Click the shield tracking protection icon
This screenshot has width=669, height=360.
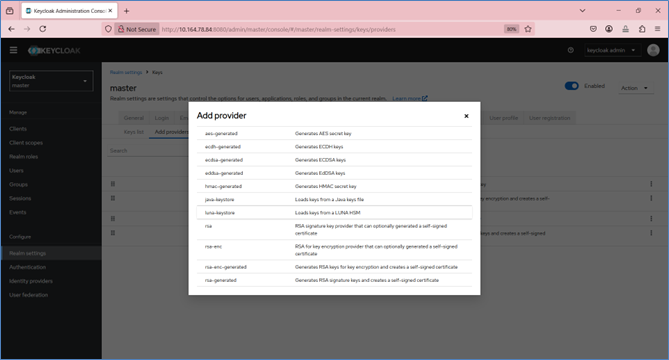108,29
